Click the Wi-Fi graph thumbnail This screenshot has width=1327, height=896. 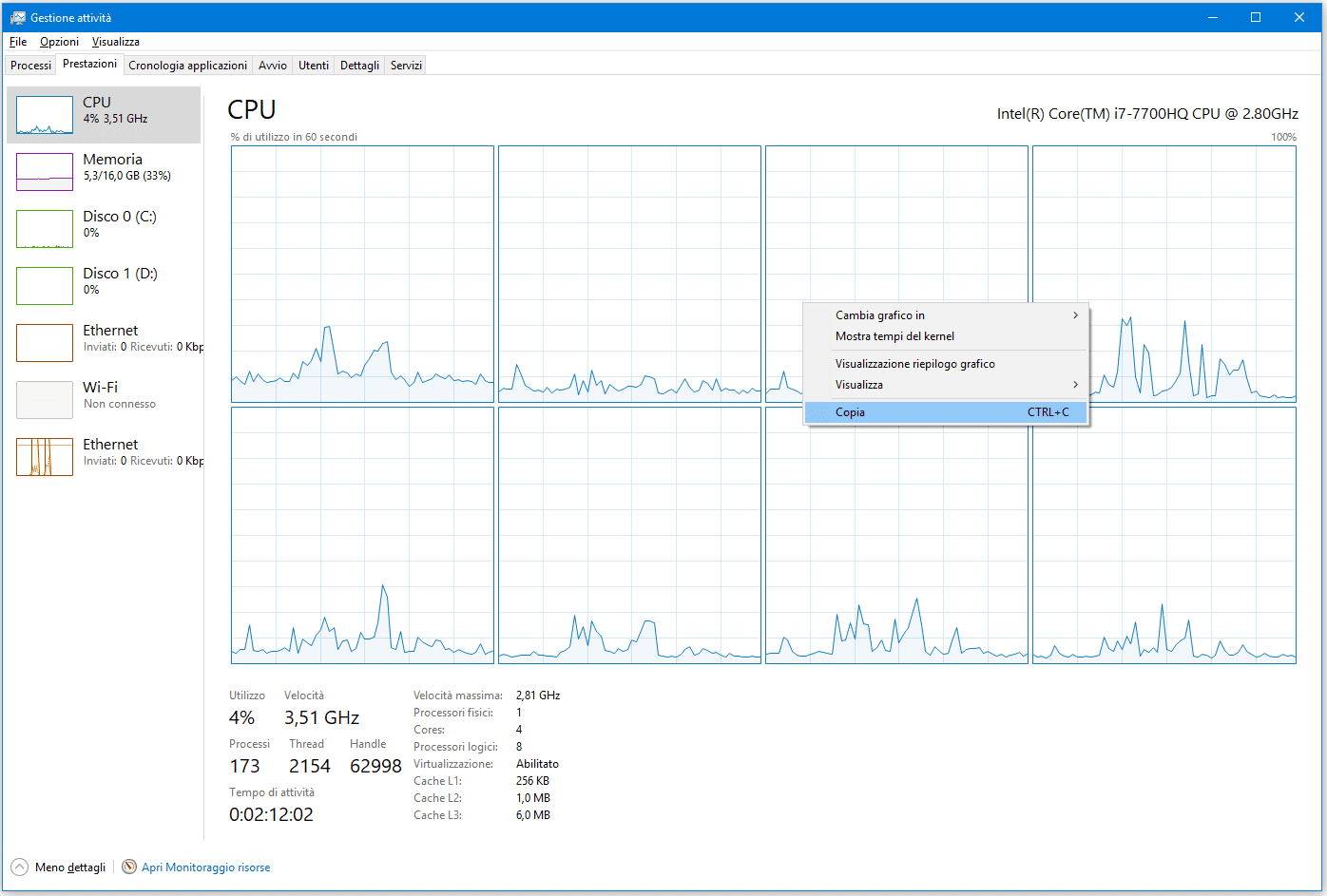(45, 400)
